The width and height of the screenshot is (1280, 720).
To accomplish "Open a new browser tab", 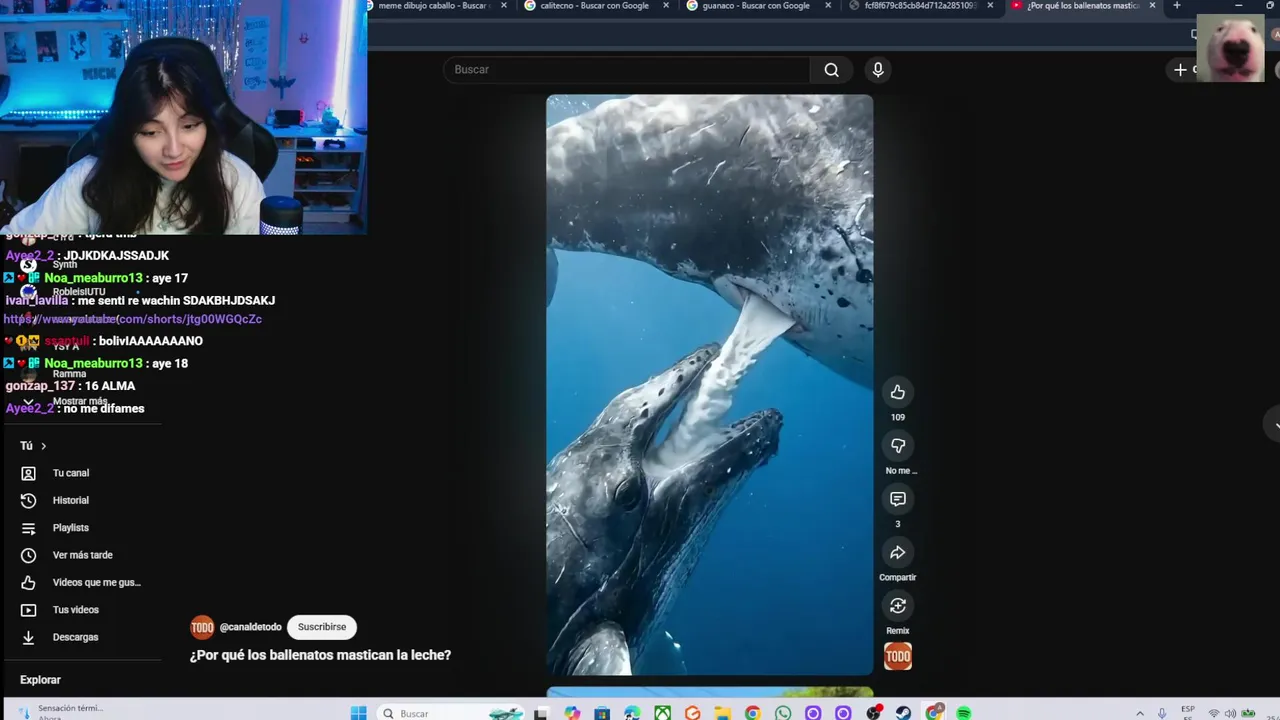I will (x=1177, y=6).
